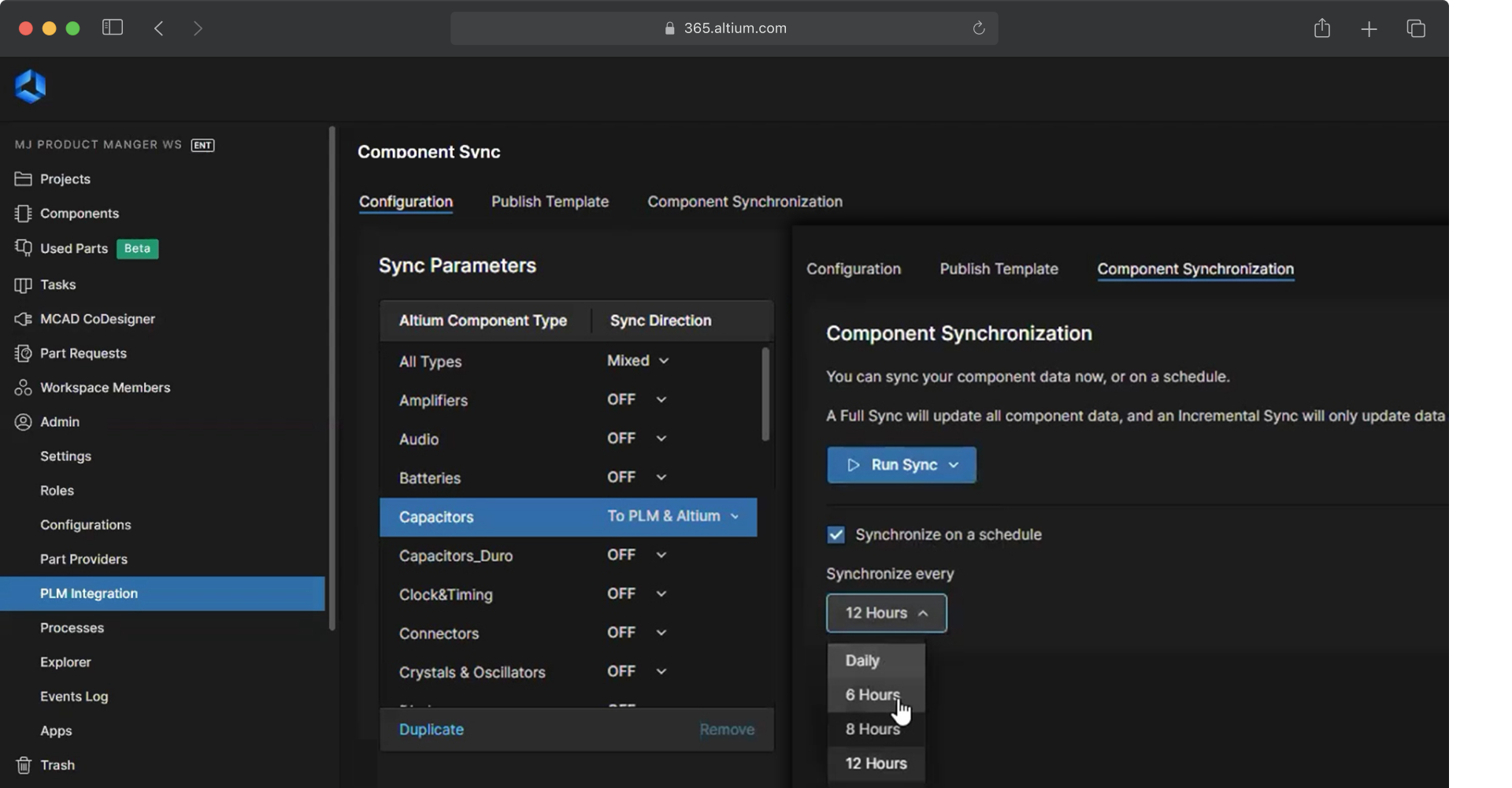Click the Duplicate link

431,730
